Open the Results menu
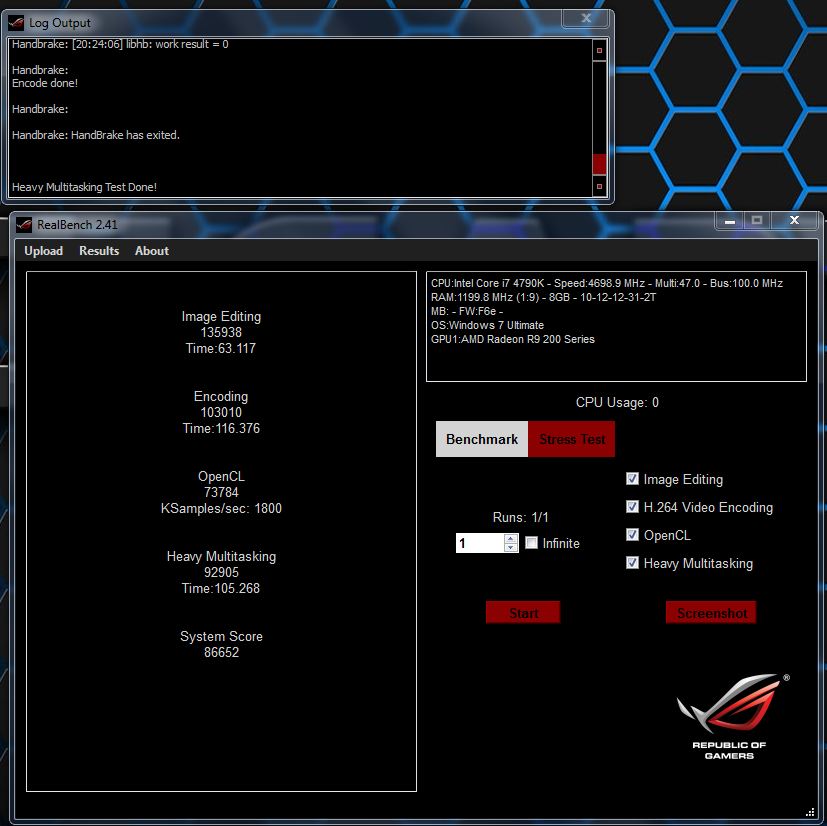Viewport: 827px width, 826px height. pos(99,251)
